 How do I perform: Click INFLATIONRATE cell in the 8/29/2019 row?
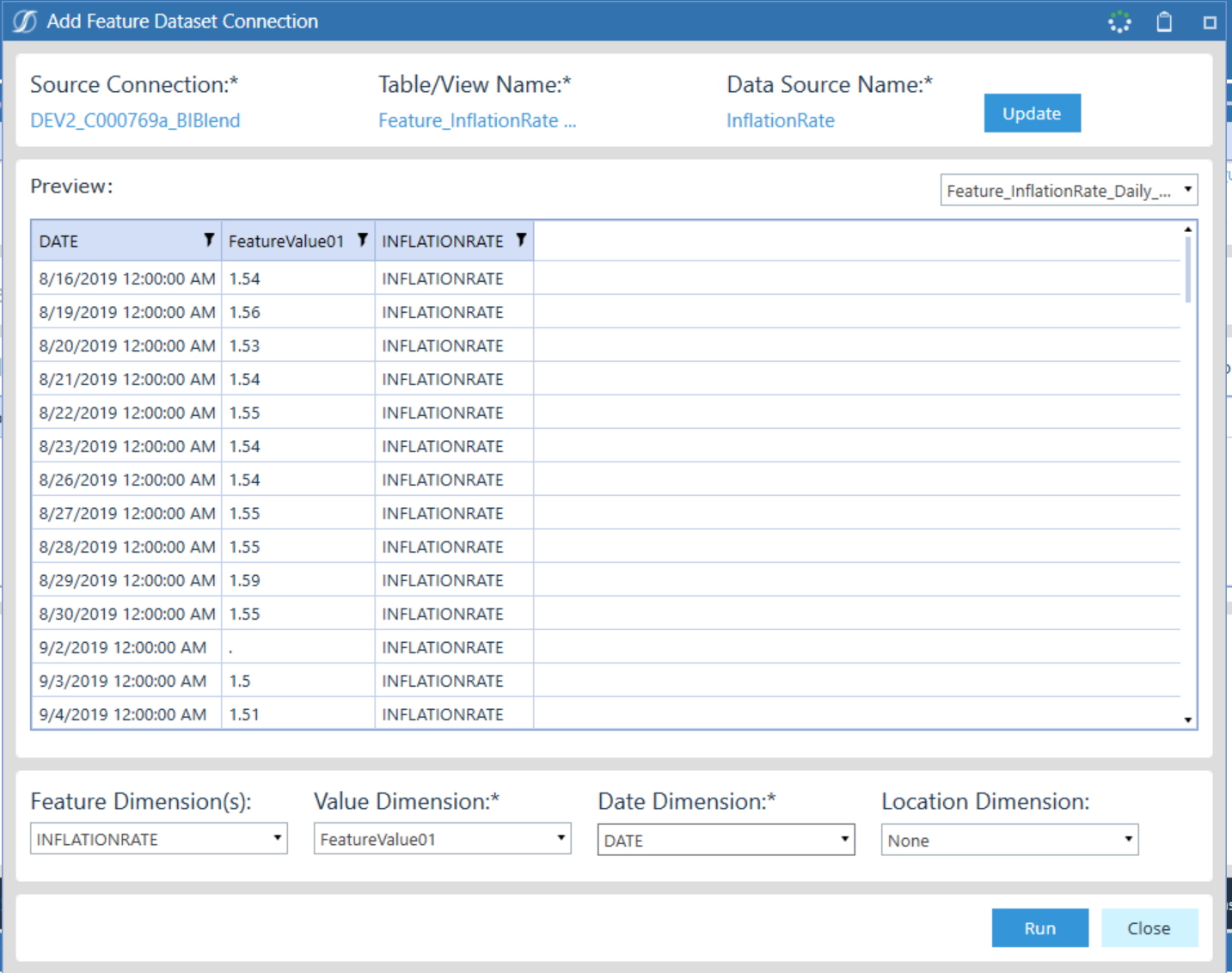coord(454,580)
